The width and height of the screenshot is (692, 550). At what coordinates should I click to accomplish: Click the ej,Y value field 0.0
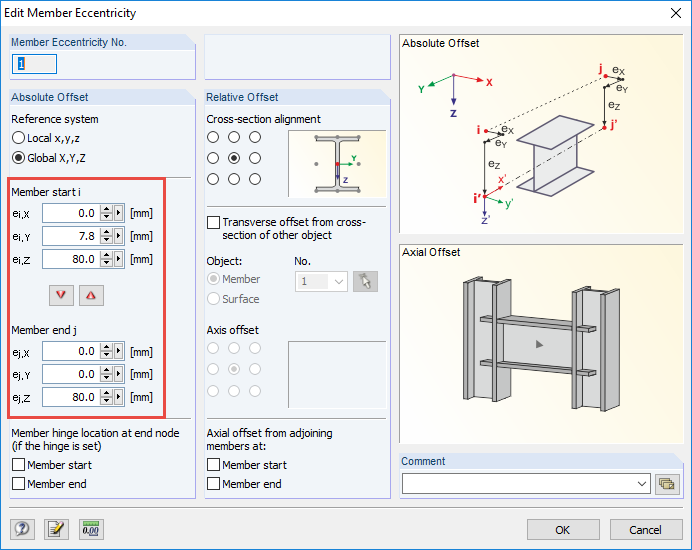click(71, 374)
